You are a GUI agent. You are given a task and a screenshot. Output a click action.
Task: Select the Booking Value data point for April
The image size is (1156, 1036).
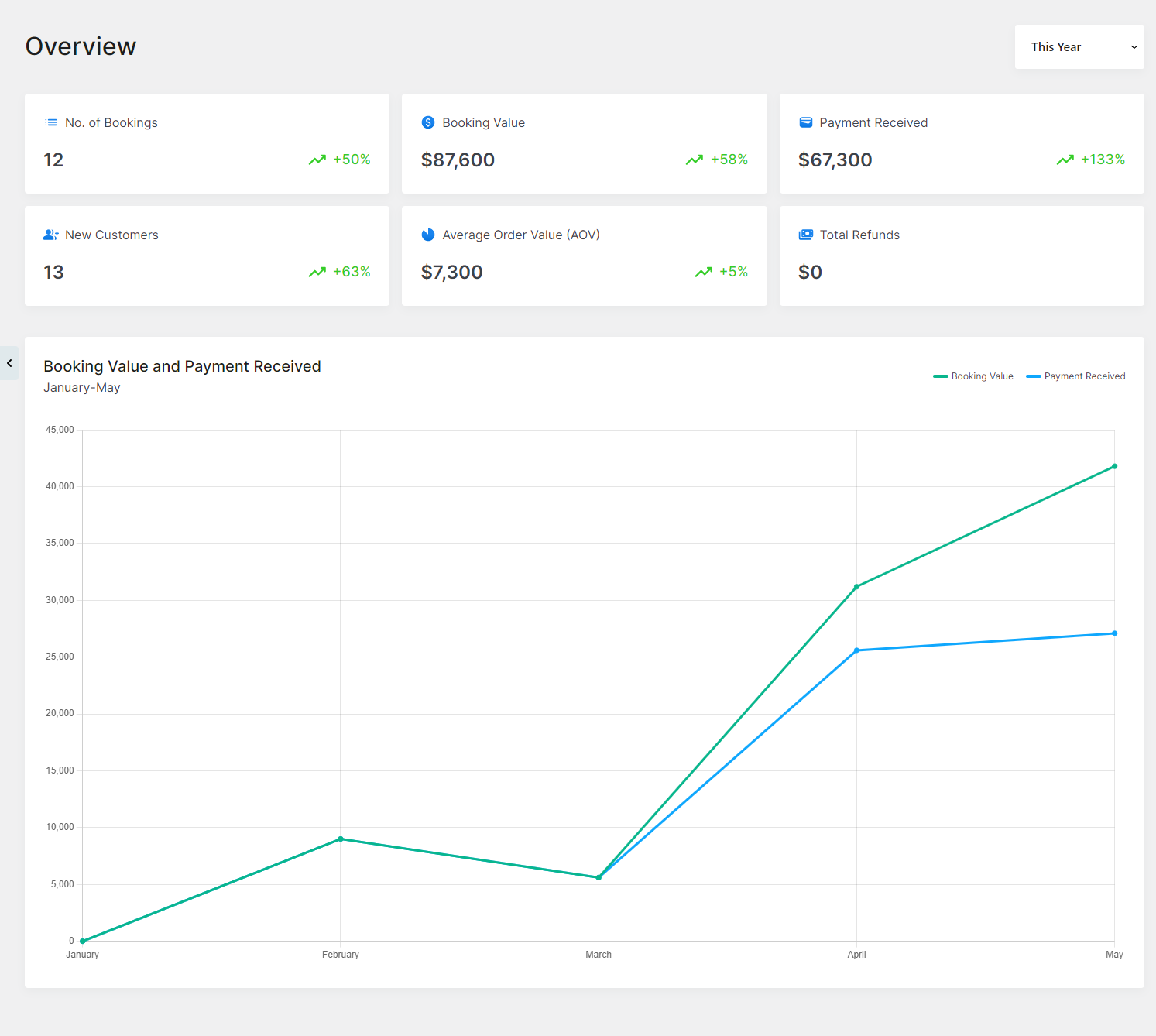click(856, 587)
